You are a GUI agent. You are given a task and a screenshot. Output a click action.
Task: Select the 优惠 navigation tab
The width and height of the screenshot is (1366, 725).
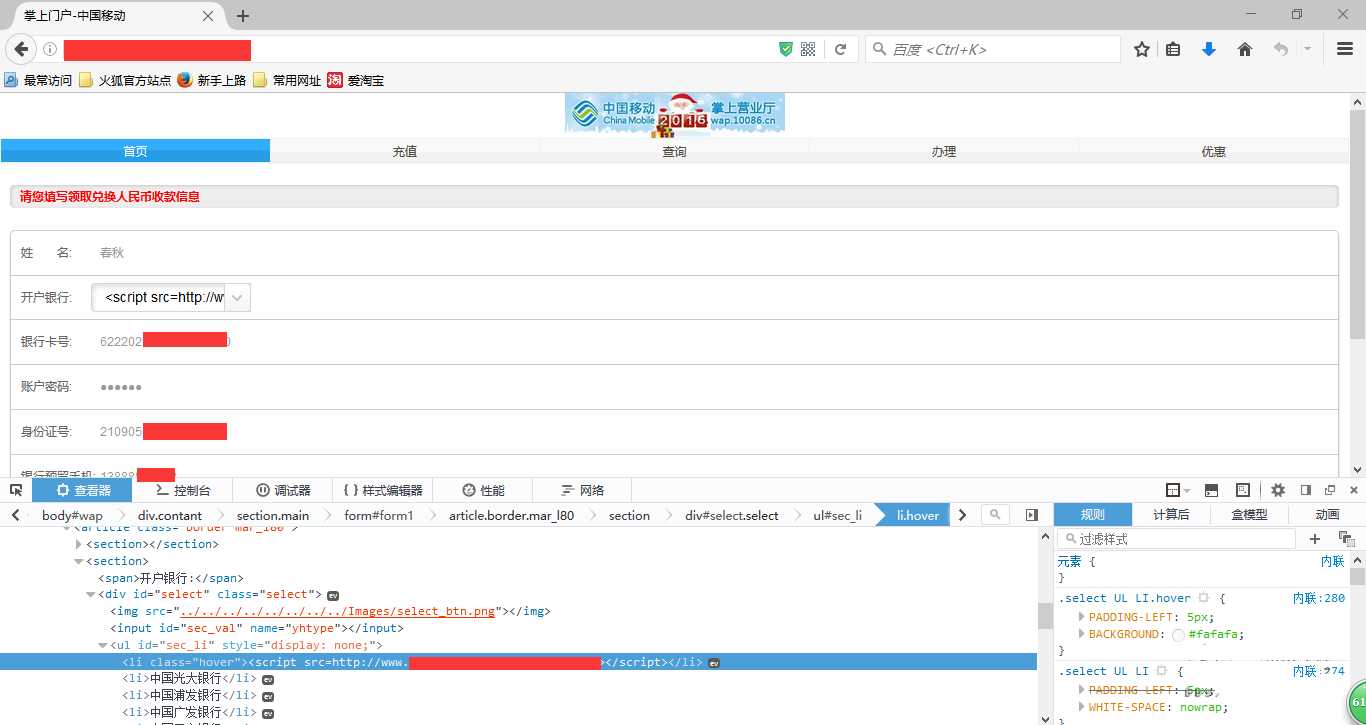coord(1214,151)
